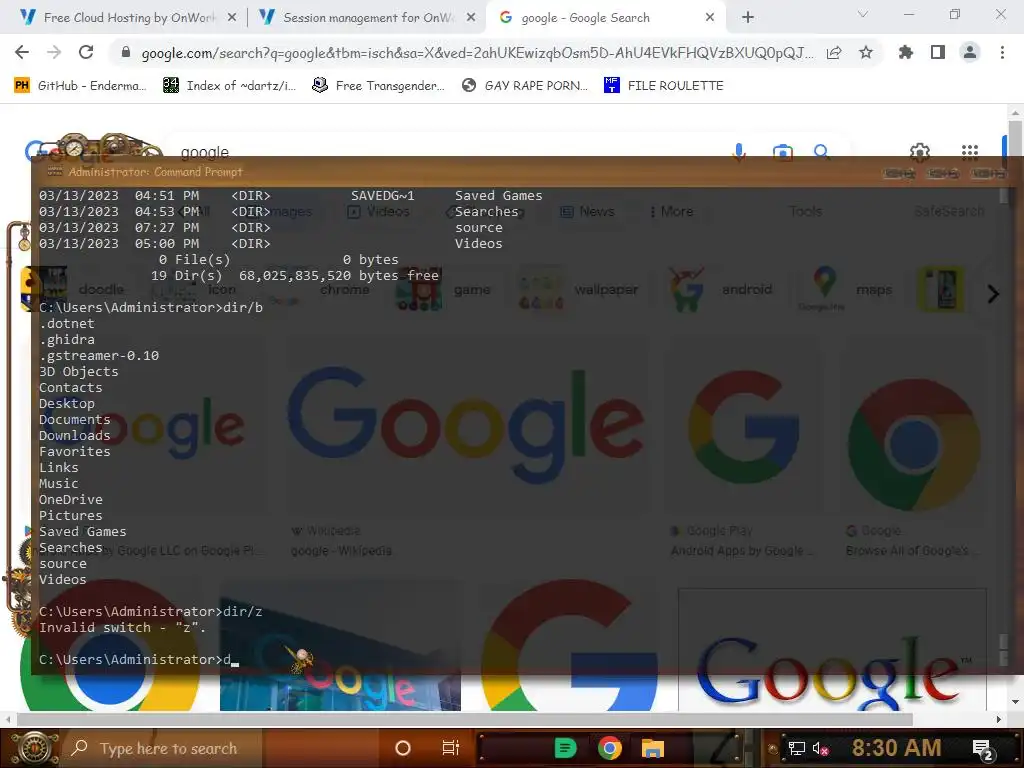Filter images by the android chip
The height and width of the screenshot is (768, 1024).
pyautogui.click(x=721, y=289)
